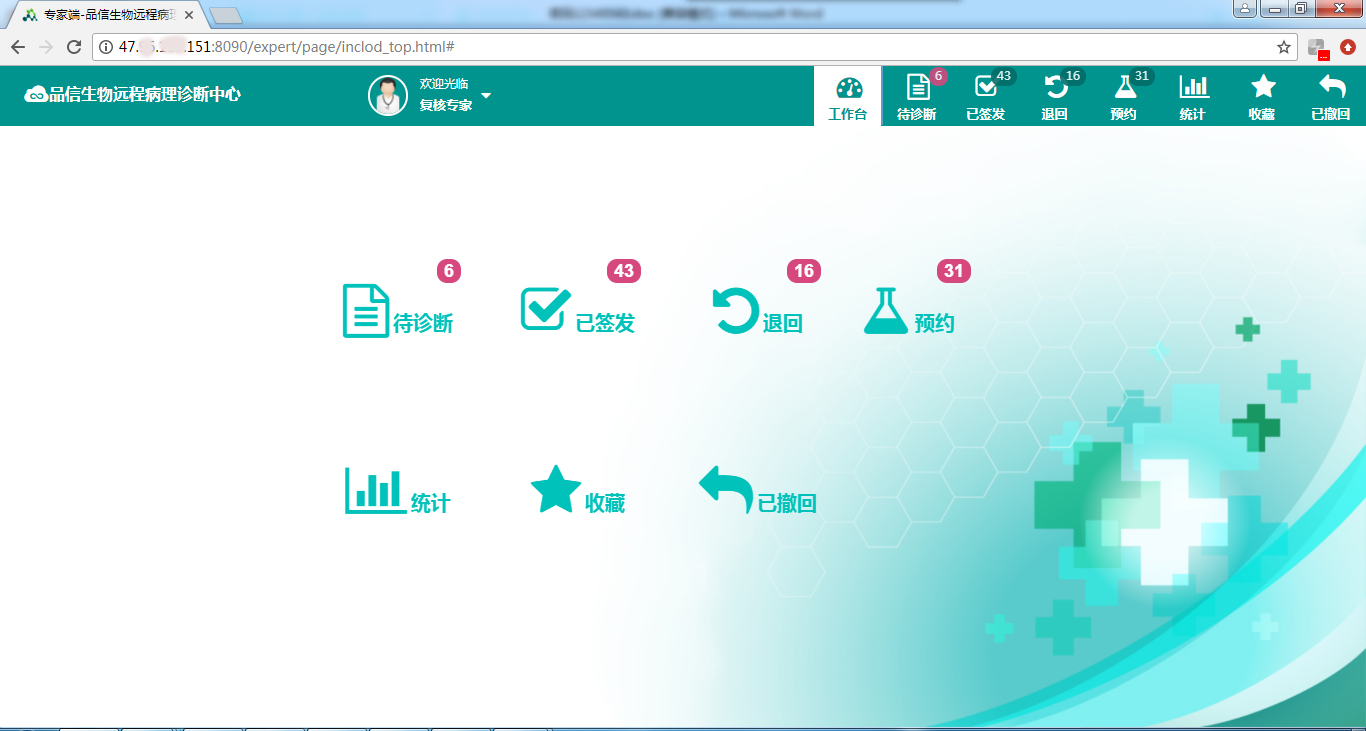The image size is (1366, 731).
Task: Open 统计 bar chart icon in workspace
Action: click(373, 491)
